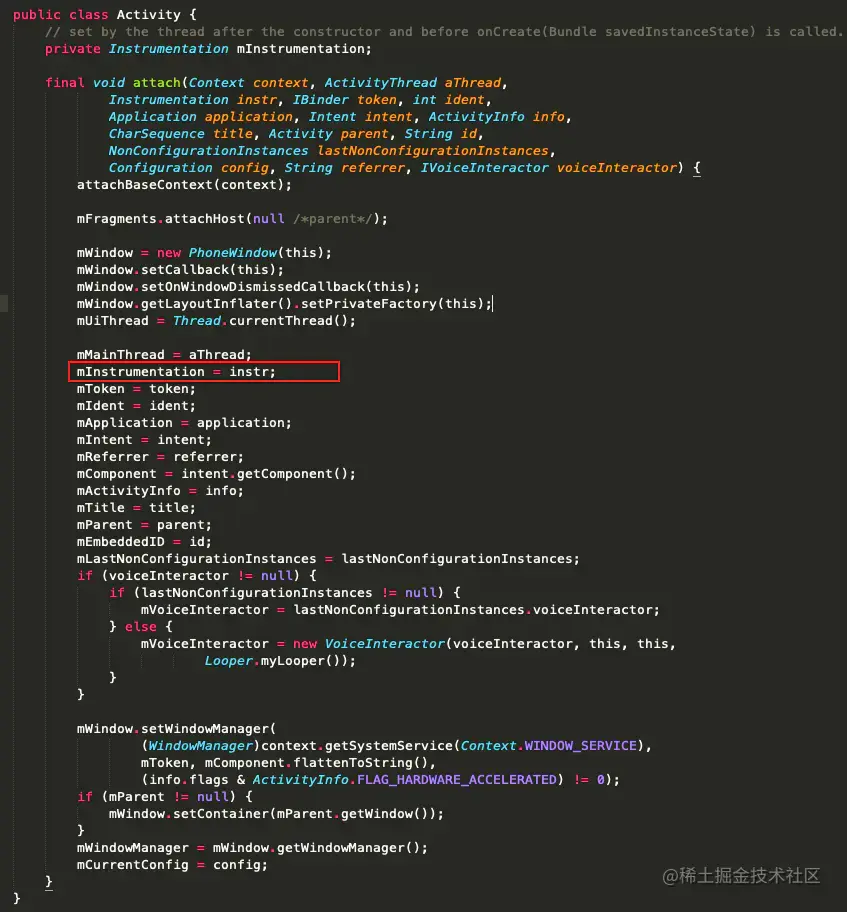Click the 'Context.WINDOW_SERVICE' line
Image resolution: width=847 pixels, height=912 pixels.
click(x=396, y=746)
